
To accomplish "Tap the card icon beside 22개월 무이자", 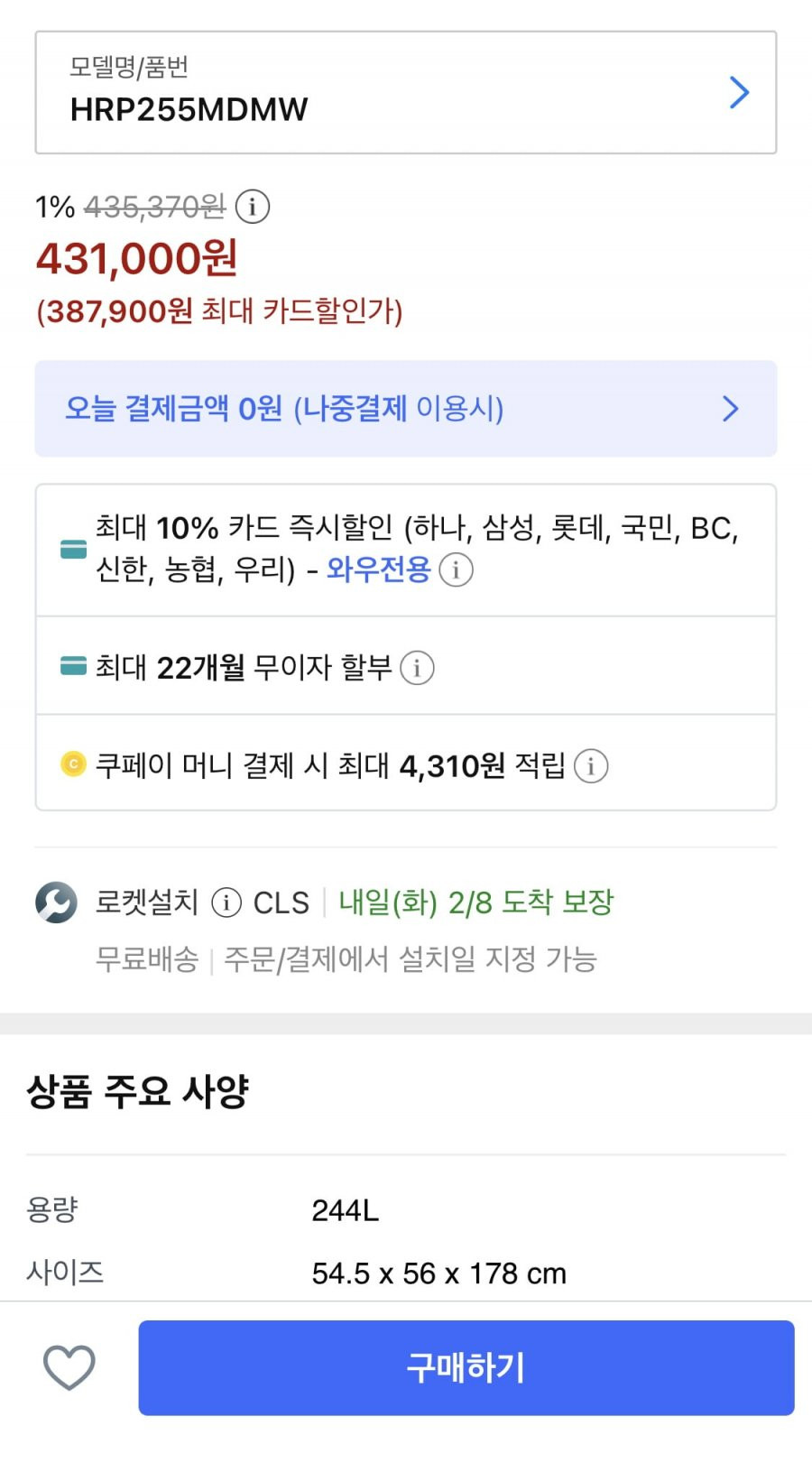I will point(73,666).
